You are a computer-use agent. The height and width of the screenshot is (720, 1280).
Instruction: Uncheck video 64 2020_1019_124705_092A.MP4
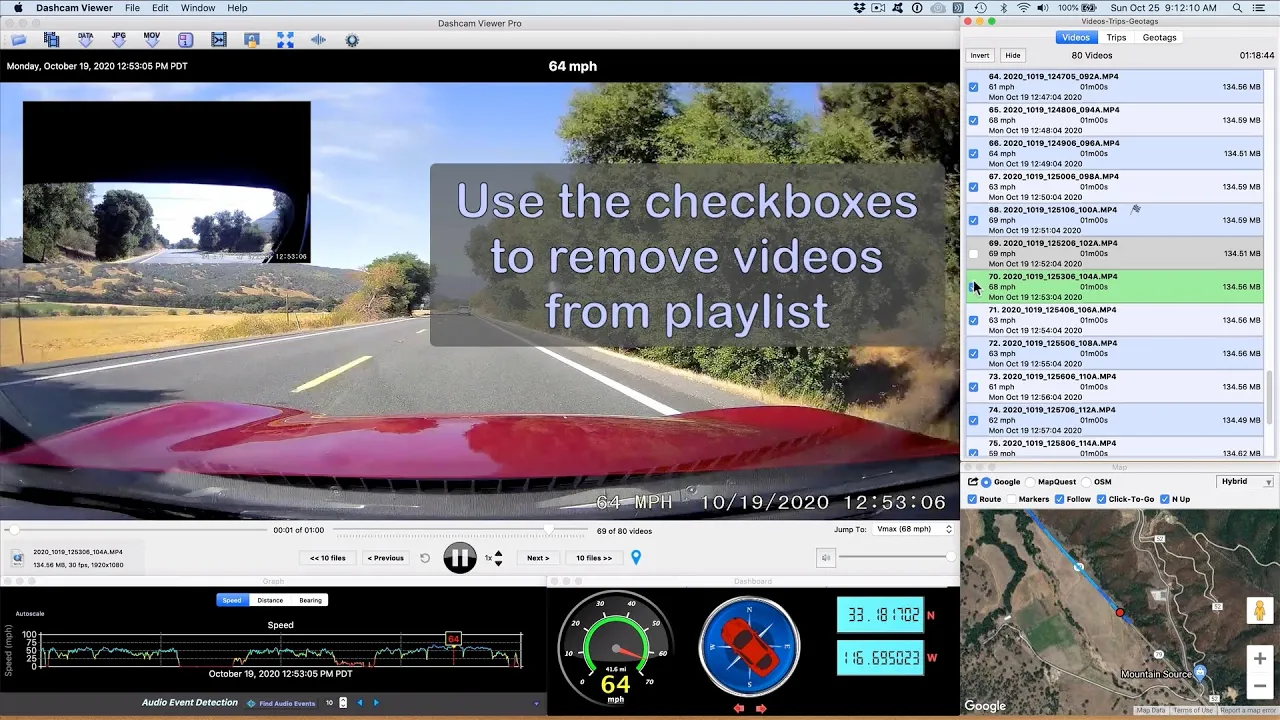coord(973,87)
